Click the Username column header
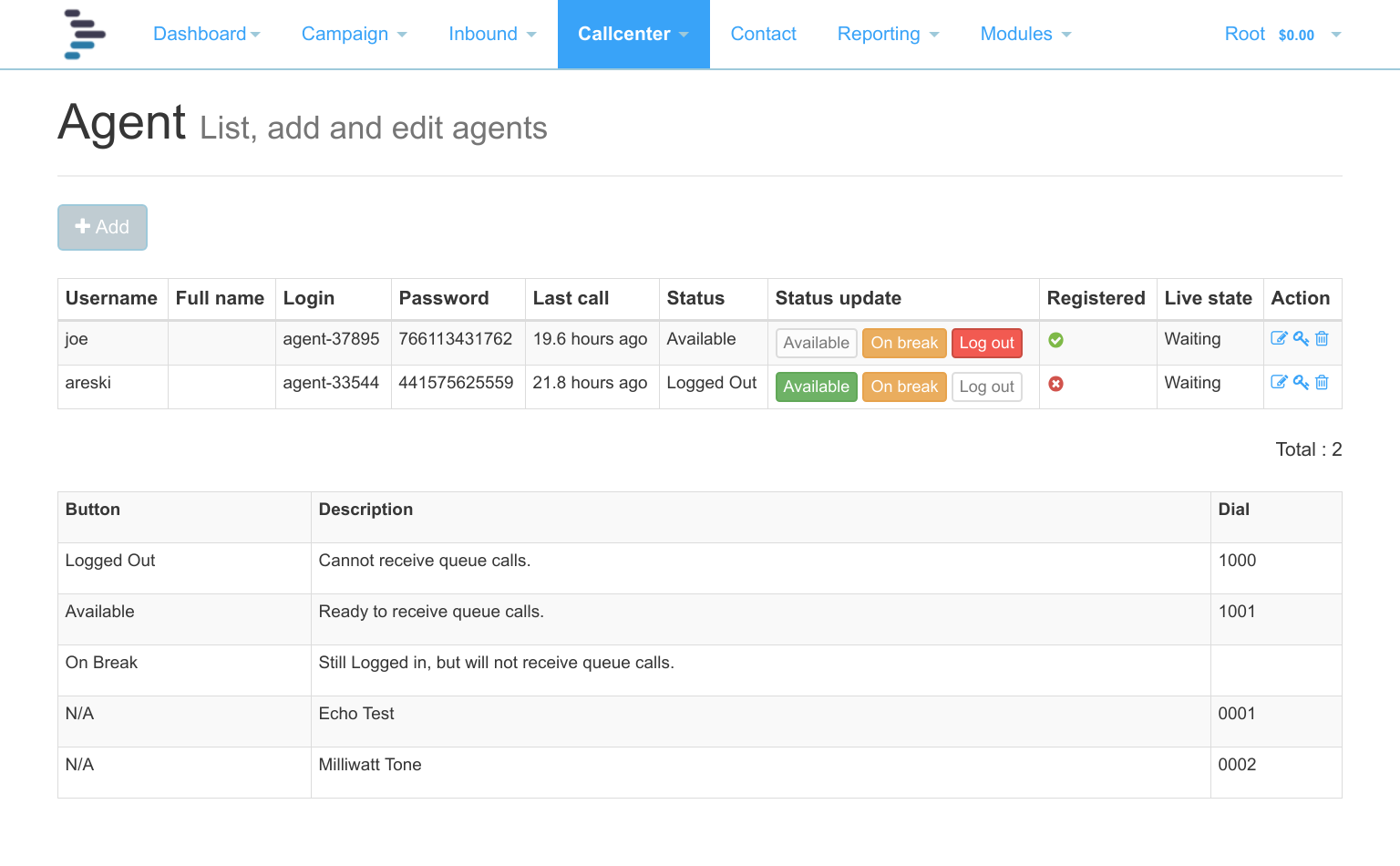Screen dimensions: 1400x866 tap(111, 298)
